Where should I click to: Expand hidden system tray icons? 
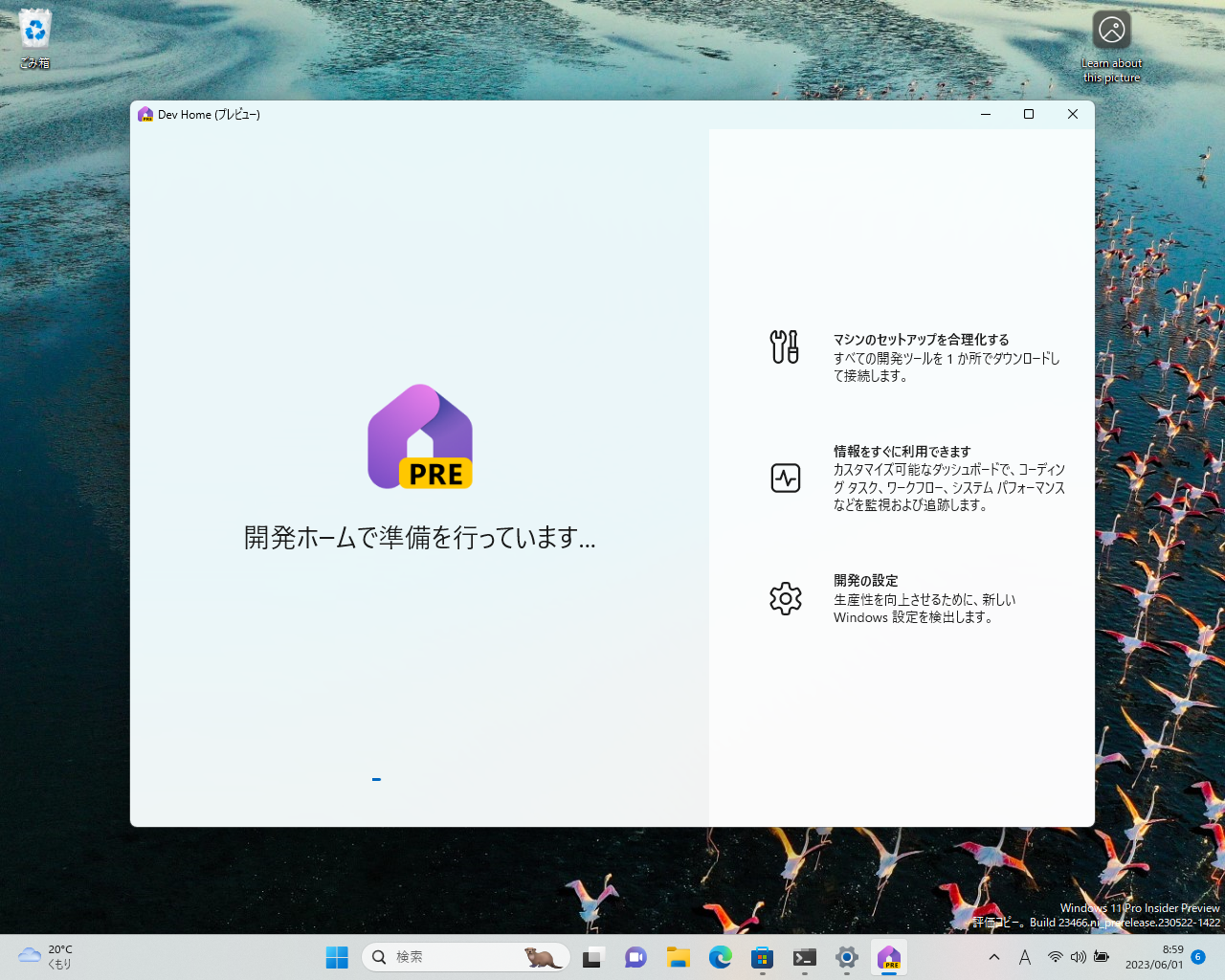993,958
